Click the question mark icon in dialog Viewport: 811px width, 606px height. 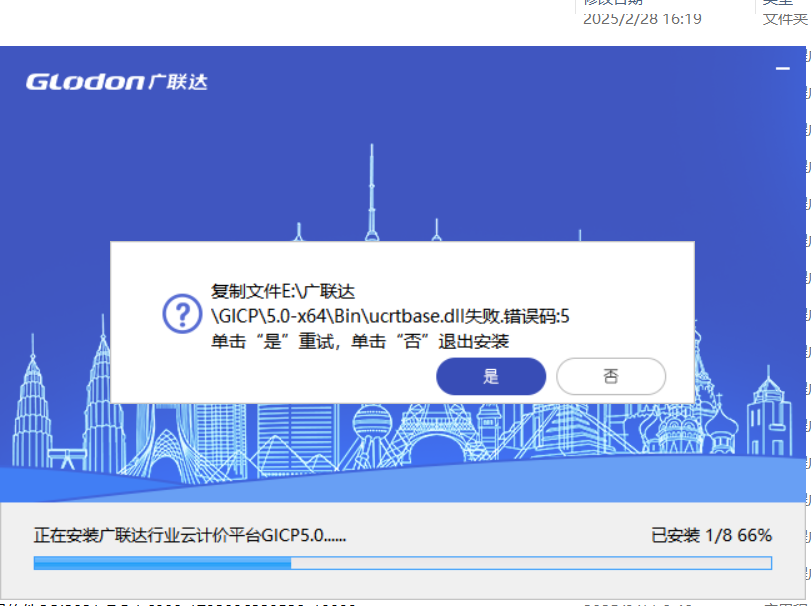[x=182, y=314]
